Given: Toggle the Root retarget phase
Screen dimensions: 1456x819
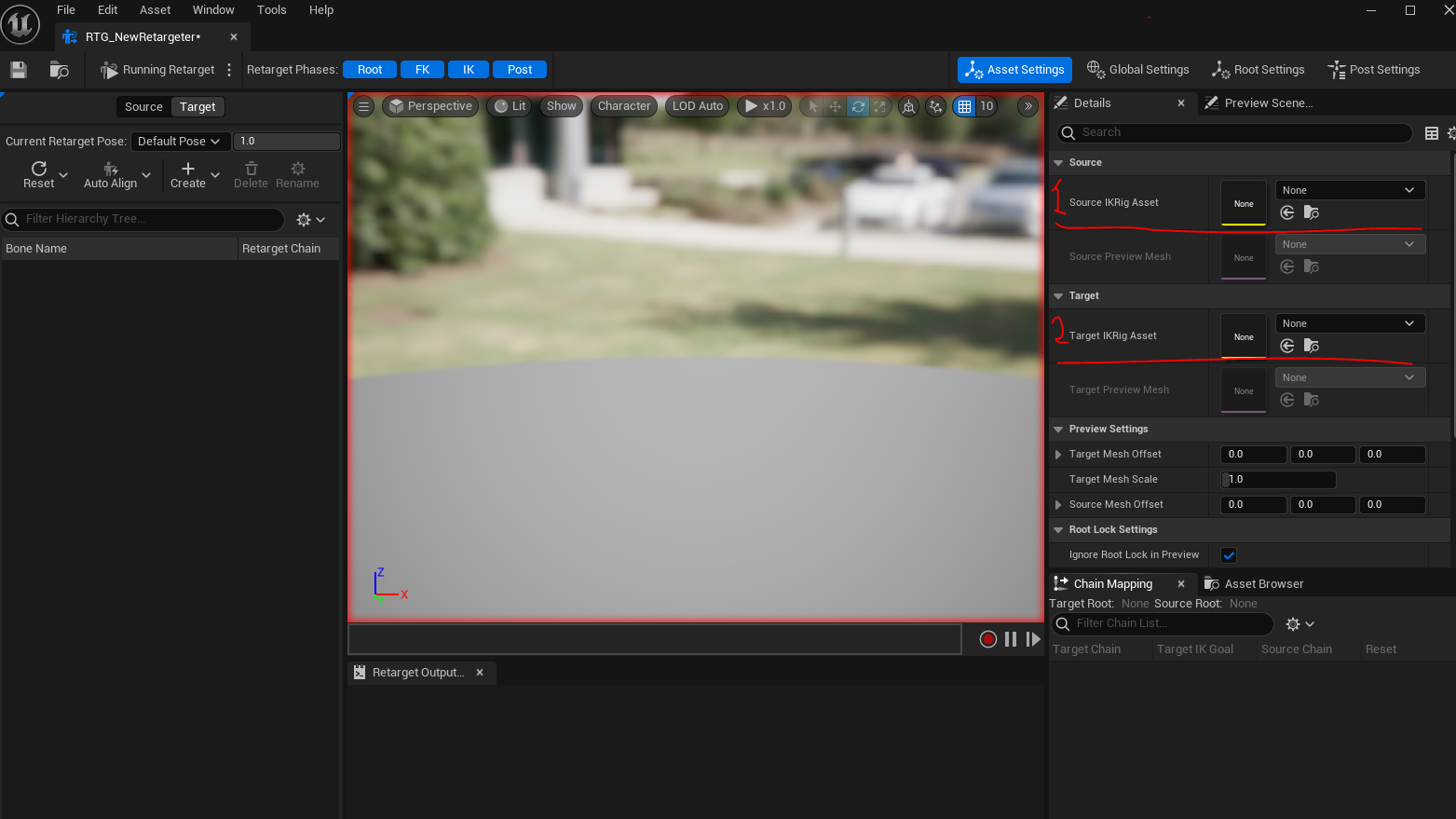Looking at the screenshot, I should (x=370, y=70).
